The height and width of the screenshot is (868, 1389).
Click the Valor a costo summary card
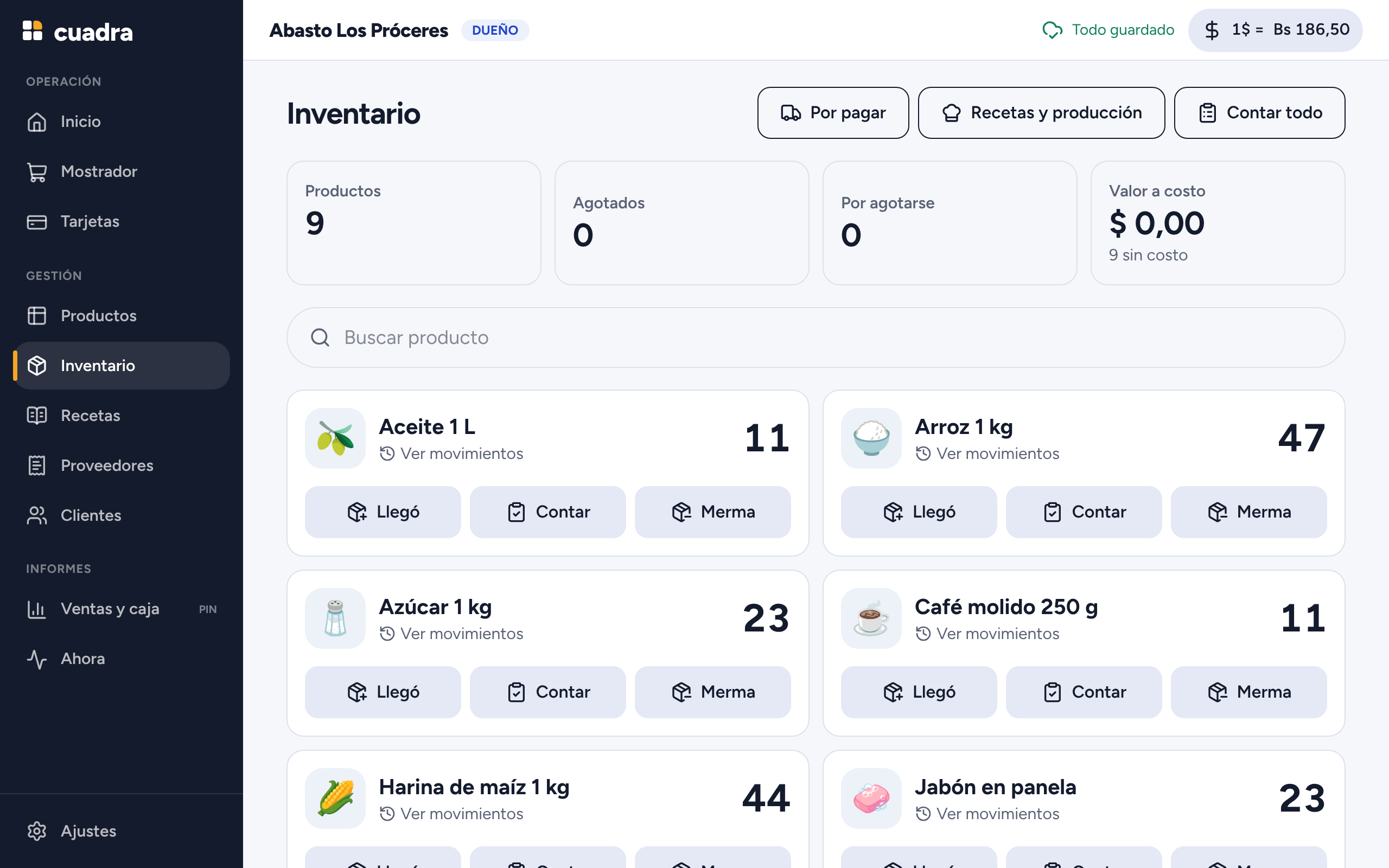(x=1218, y=223)
